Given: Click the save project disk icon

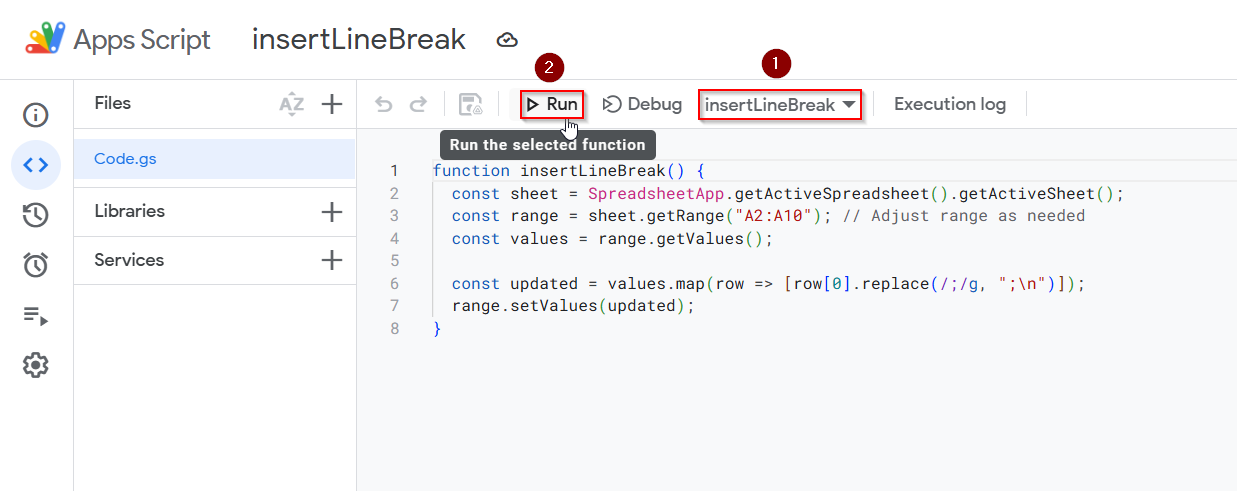Looking at the screenshot, I should [x=470, y=104].
